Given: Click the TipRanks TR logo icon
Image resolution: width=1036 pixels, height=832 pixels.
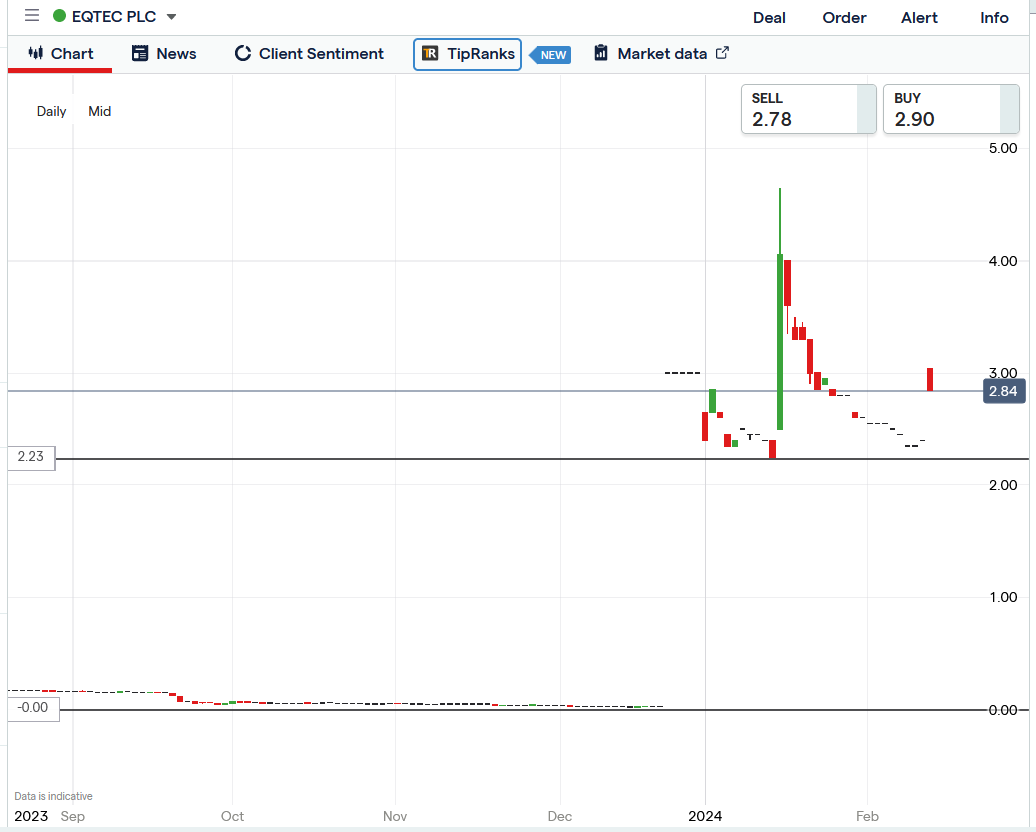Looking at the screenshot, I should 430,54.
